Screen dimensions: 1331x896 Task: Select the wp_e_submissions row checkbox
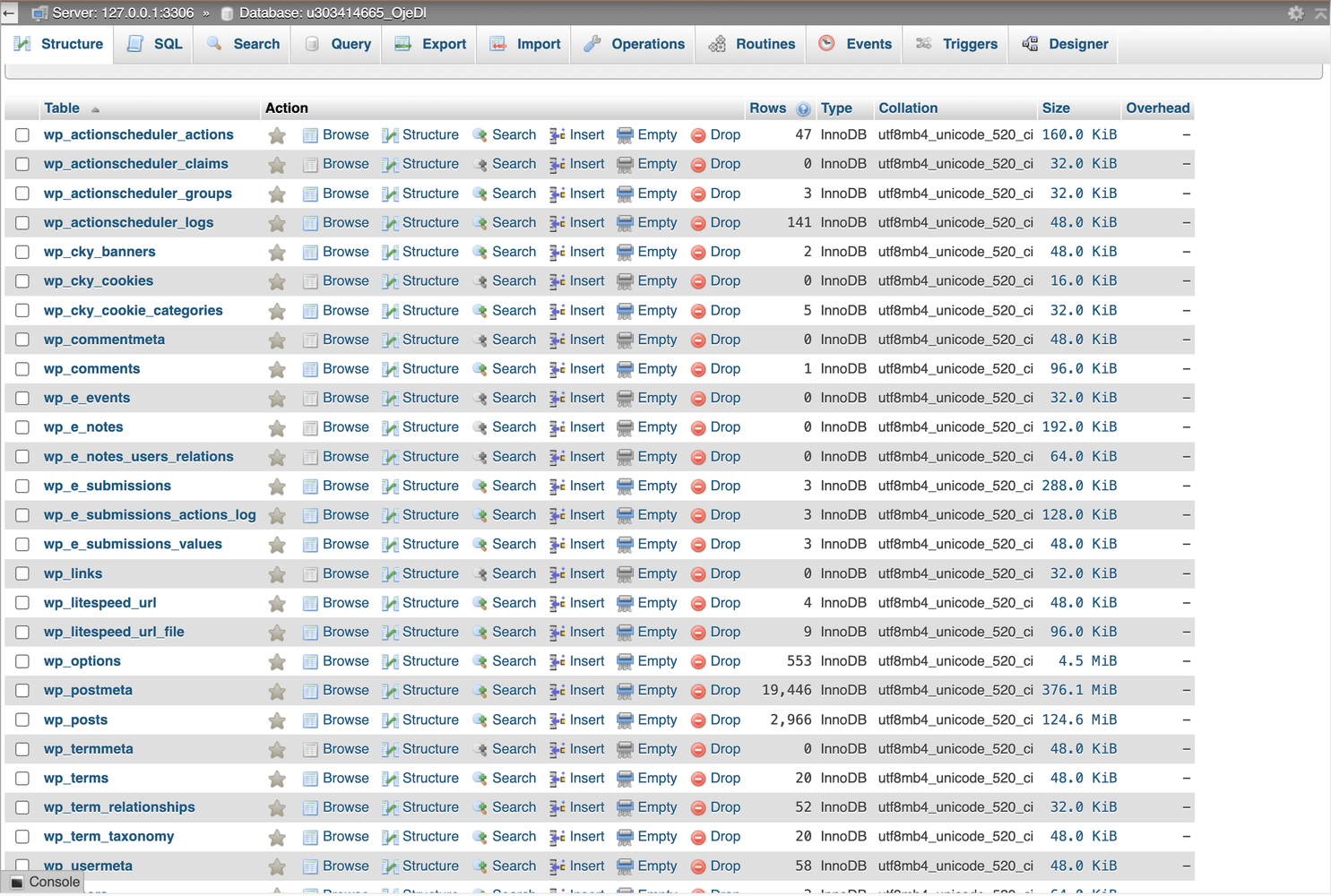(22, 487)
